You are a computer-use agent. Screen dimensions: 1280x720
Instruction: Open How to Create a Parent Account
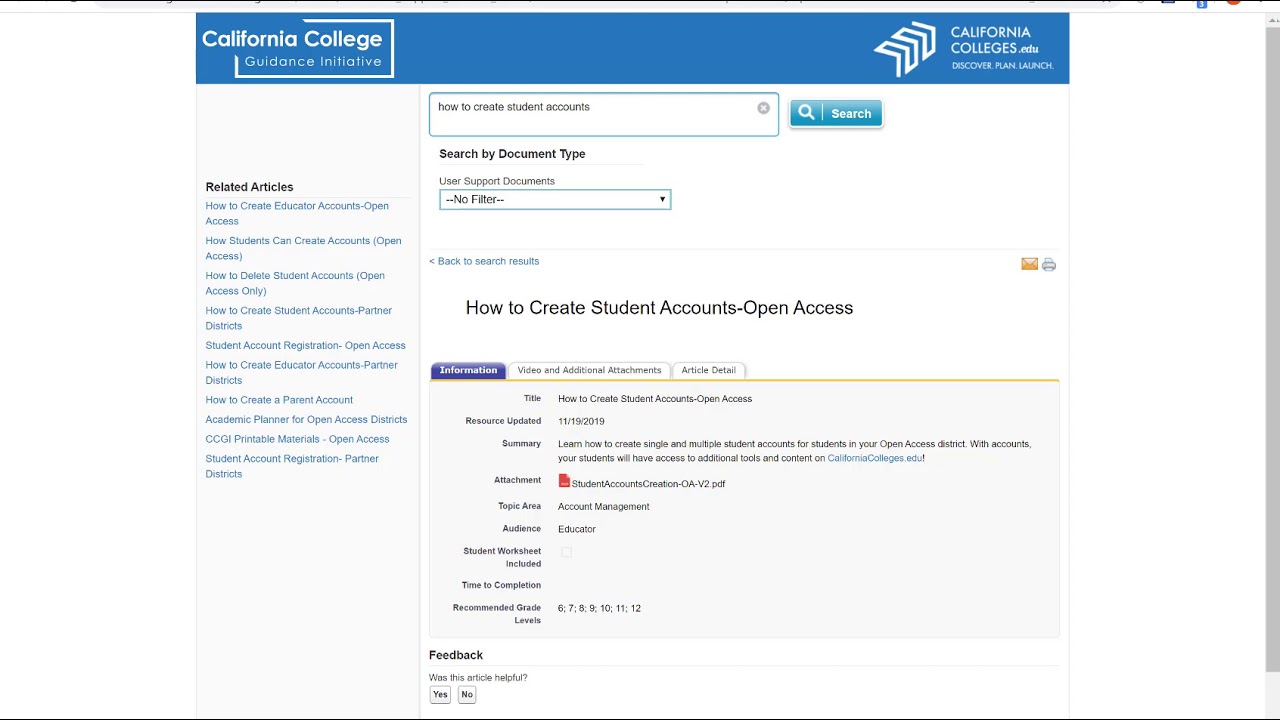279,400
